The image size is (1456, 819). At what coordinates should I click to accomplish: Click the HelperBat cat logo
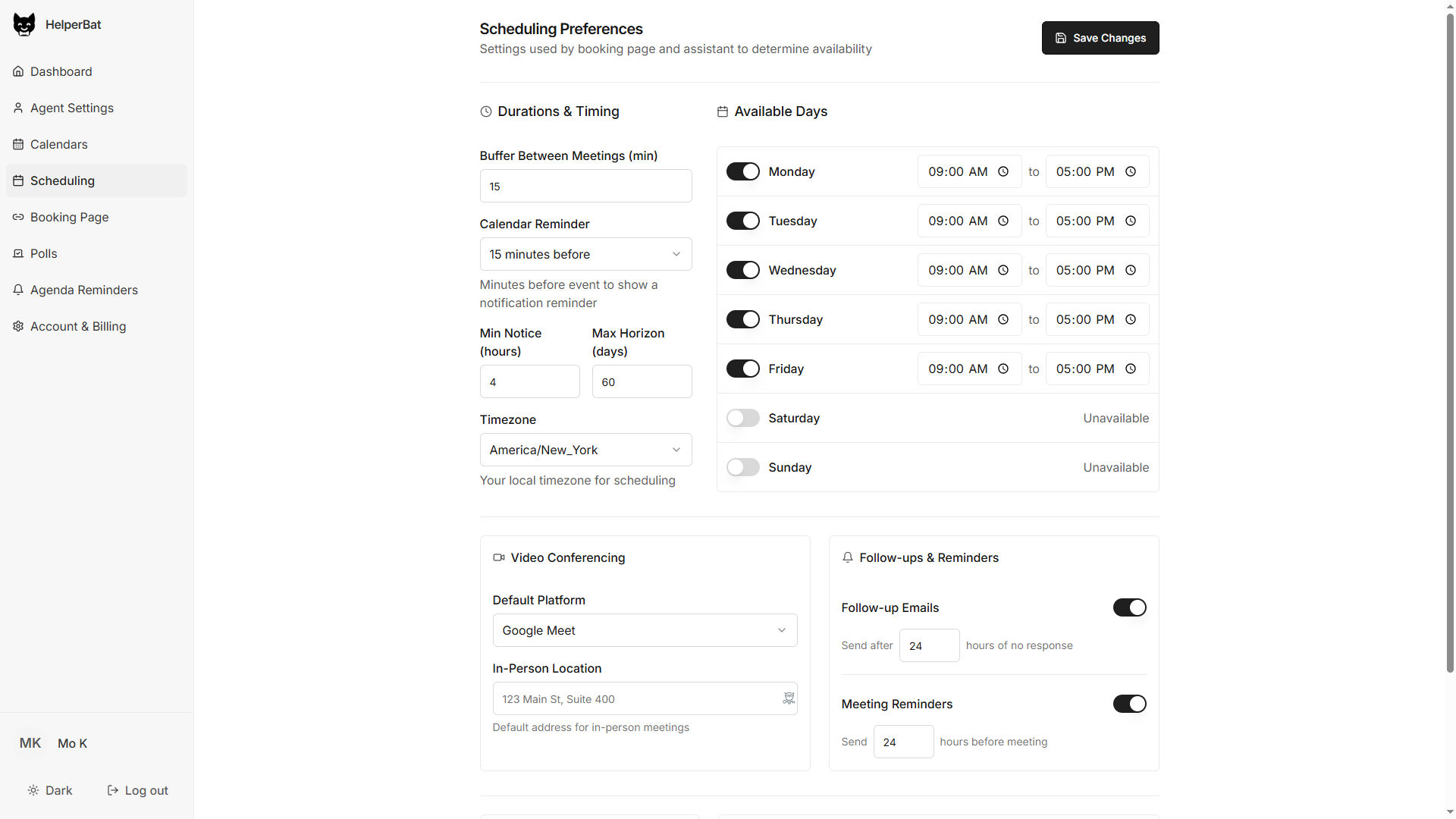tap(24, 24)
